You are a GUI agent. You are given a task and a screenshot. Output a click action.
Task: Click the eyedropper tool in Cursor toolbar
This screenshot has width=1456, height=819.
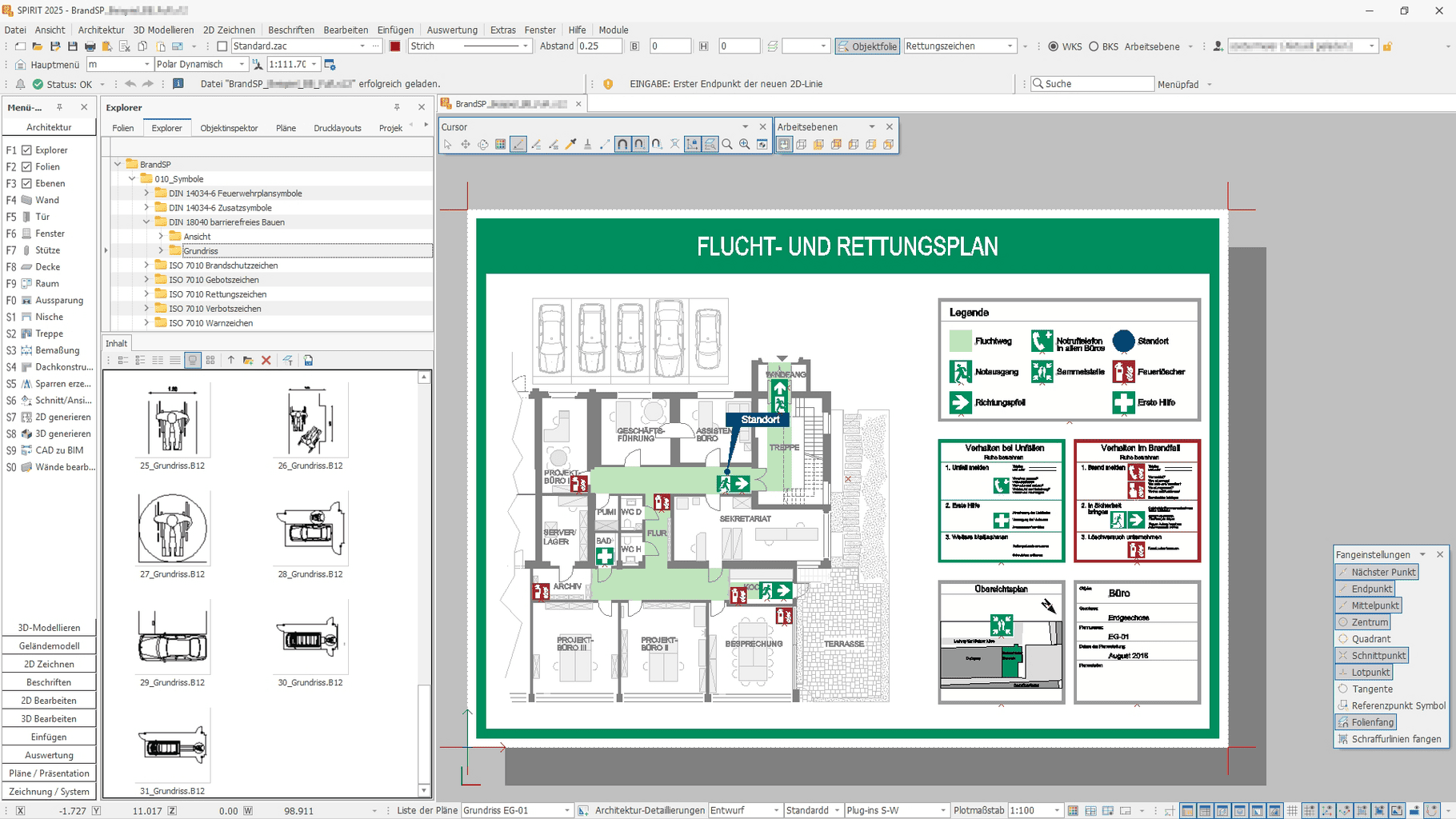570,145
